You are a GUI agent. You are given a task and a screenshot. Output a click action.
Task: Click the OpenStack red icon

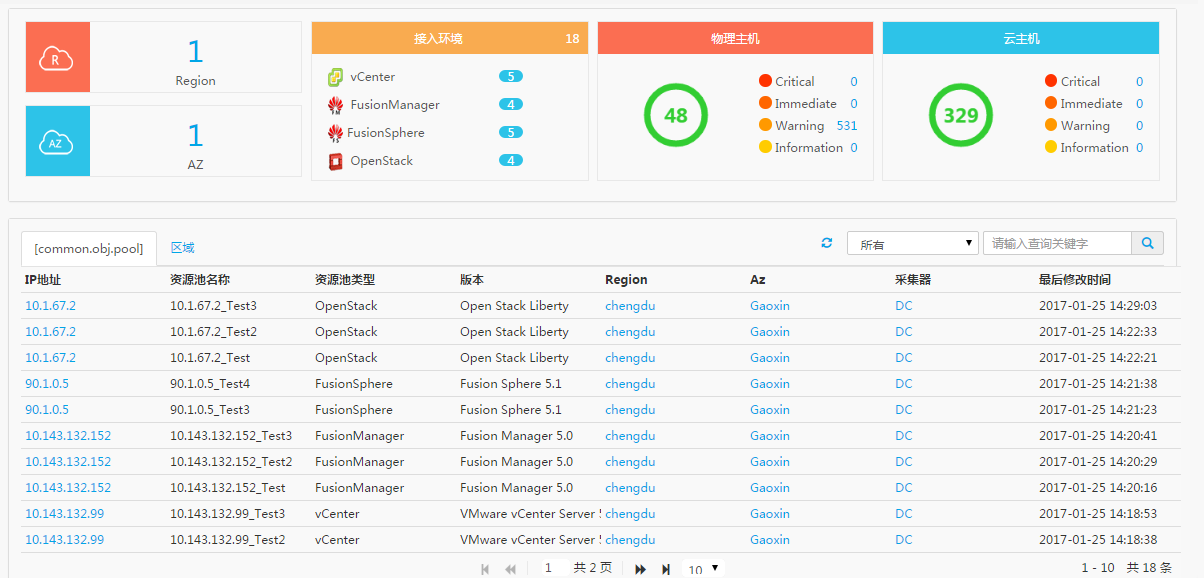[336, 161]
